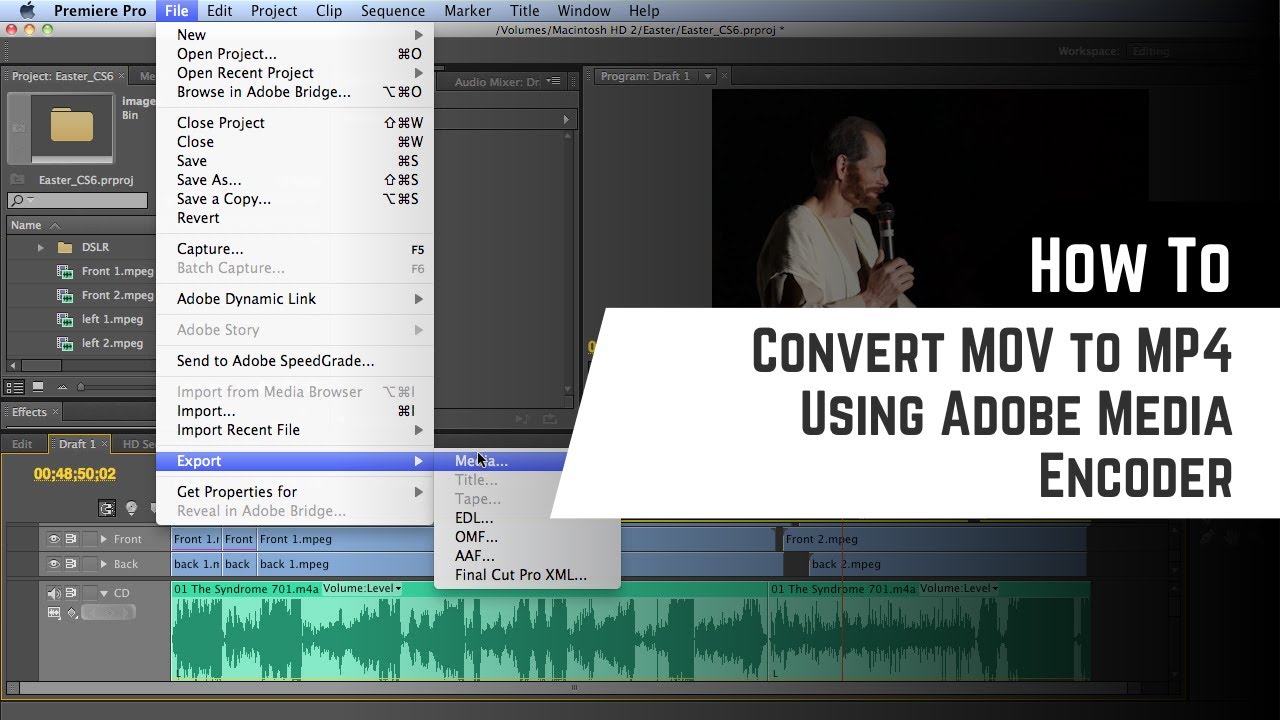Select the Front 2.mpeg clip in the timeline
Image resolution: width=1280 pixels, height=720 pixels.
point(935,539)
